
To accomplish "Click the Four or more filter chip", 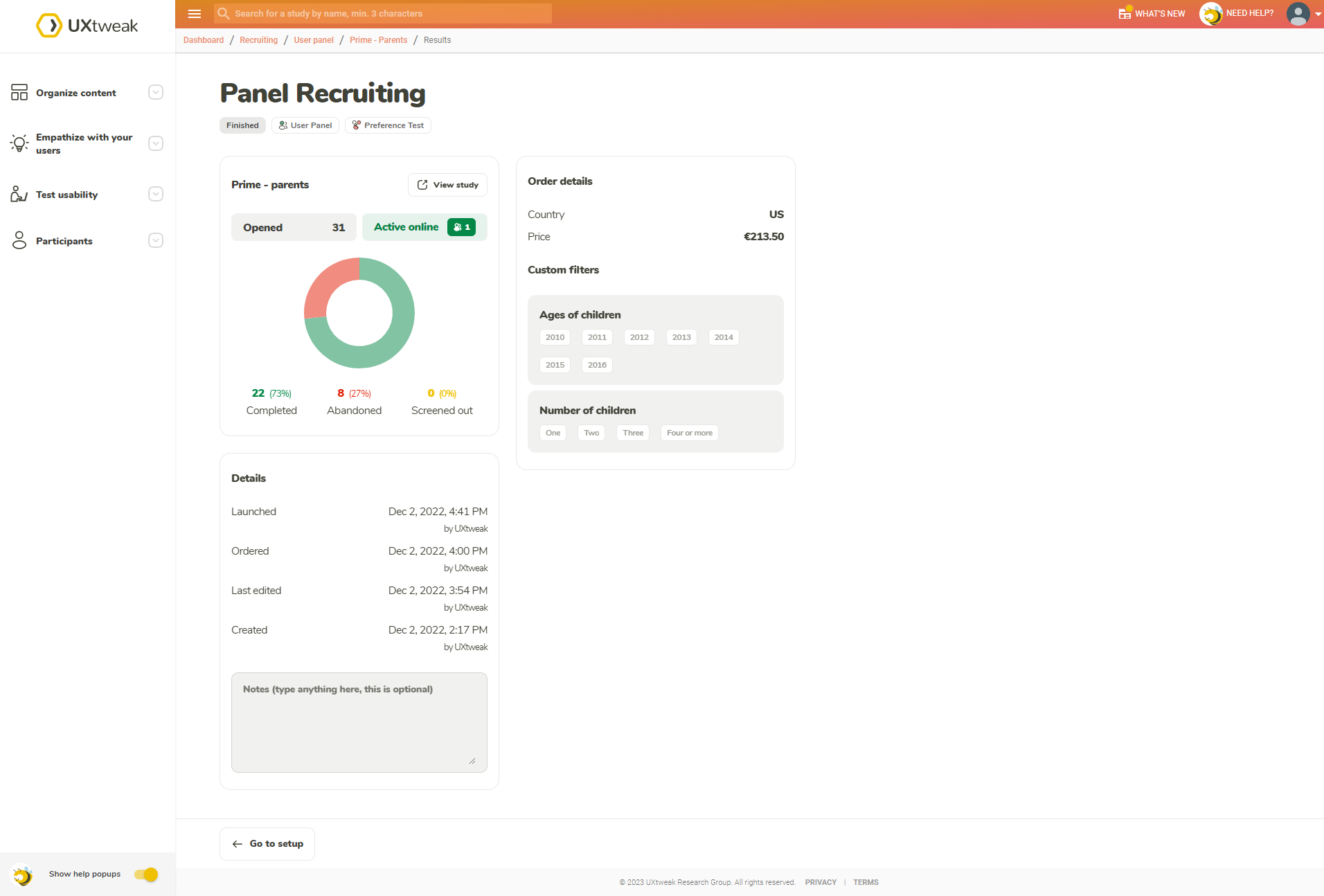I will coord(690,433).
